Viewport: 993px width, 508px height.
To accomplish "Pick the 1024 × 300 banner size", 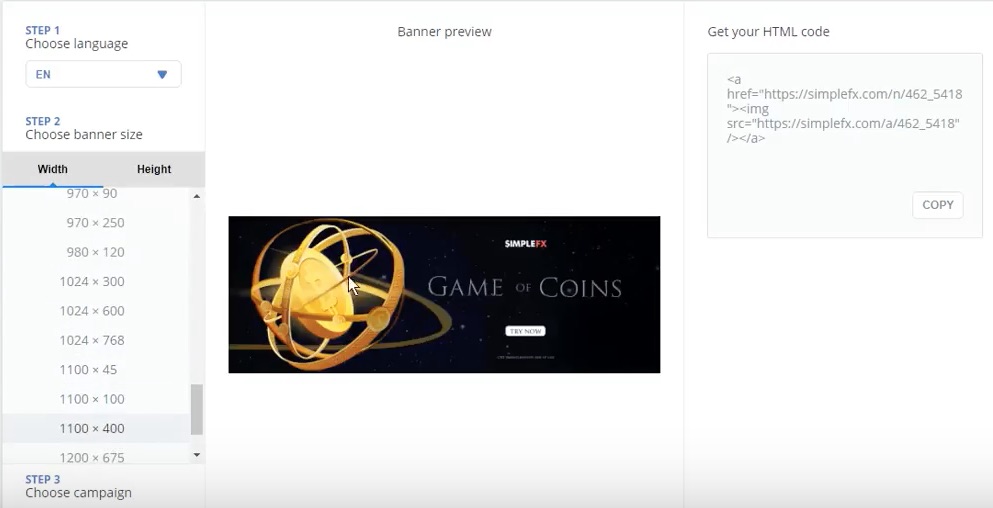I will click(x=92, y=281).
